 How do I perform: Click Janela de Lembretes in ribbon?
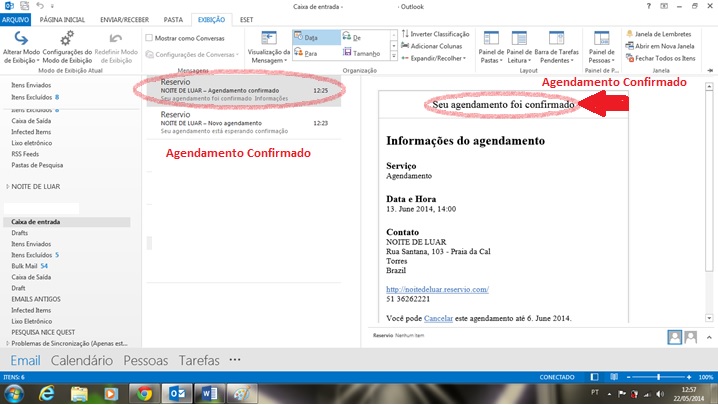tap(661, 34)
